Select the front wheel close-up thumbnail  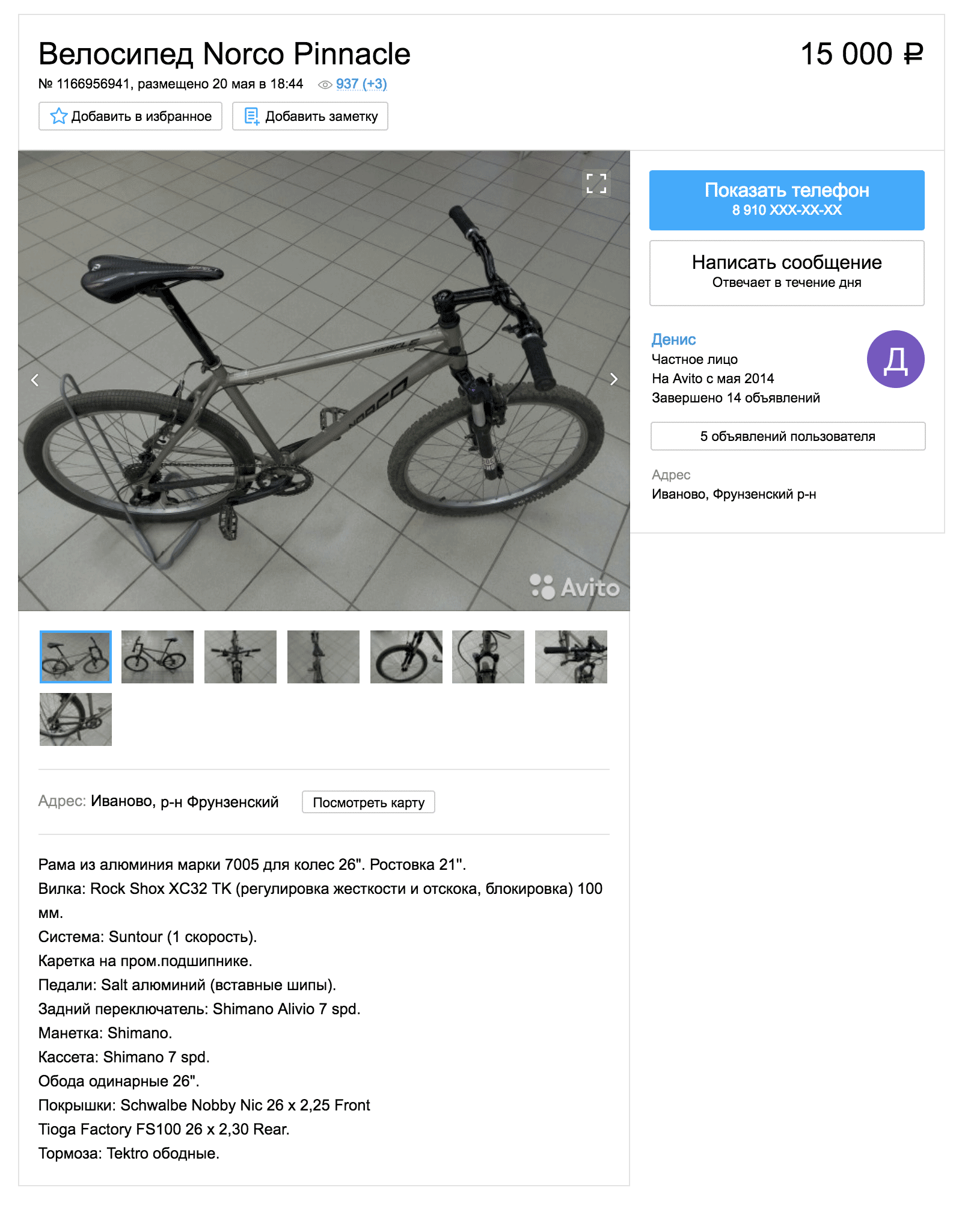pos(406,657)
